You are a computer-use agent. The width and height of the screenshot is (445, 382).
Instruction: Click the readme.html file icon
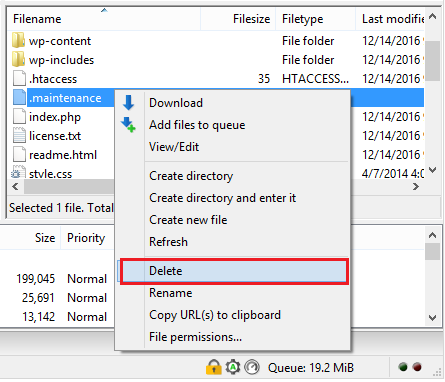click(19, 154)
